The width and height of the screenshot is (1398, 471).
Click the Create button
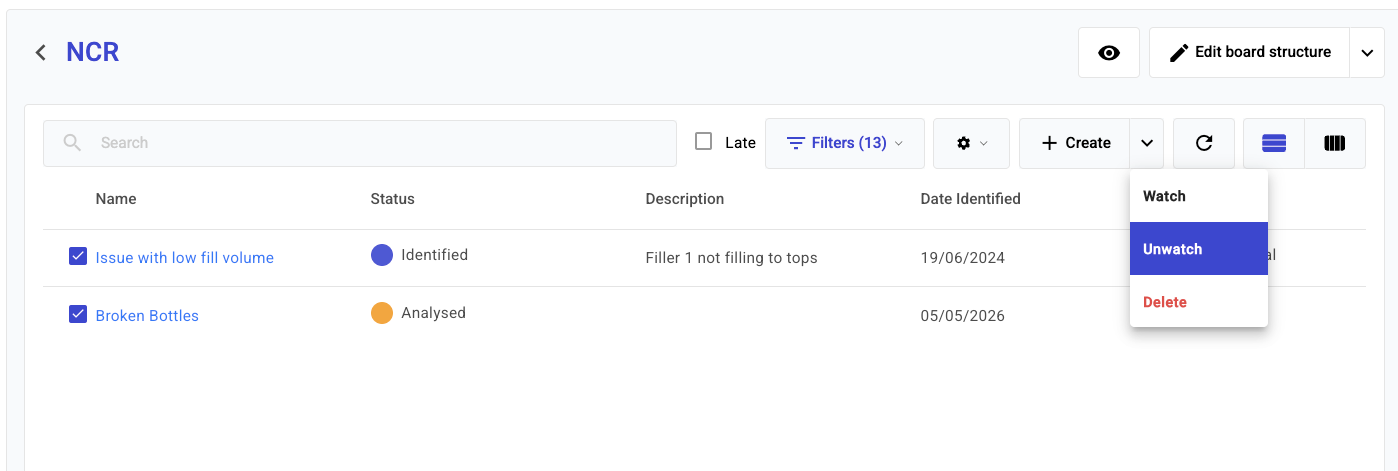pyautogui.click(x=1075, y=143)
